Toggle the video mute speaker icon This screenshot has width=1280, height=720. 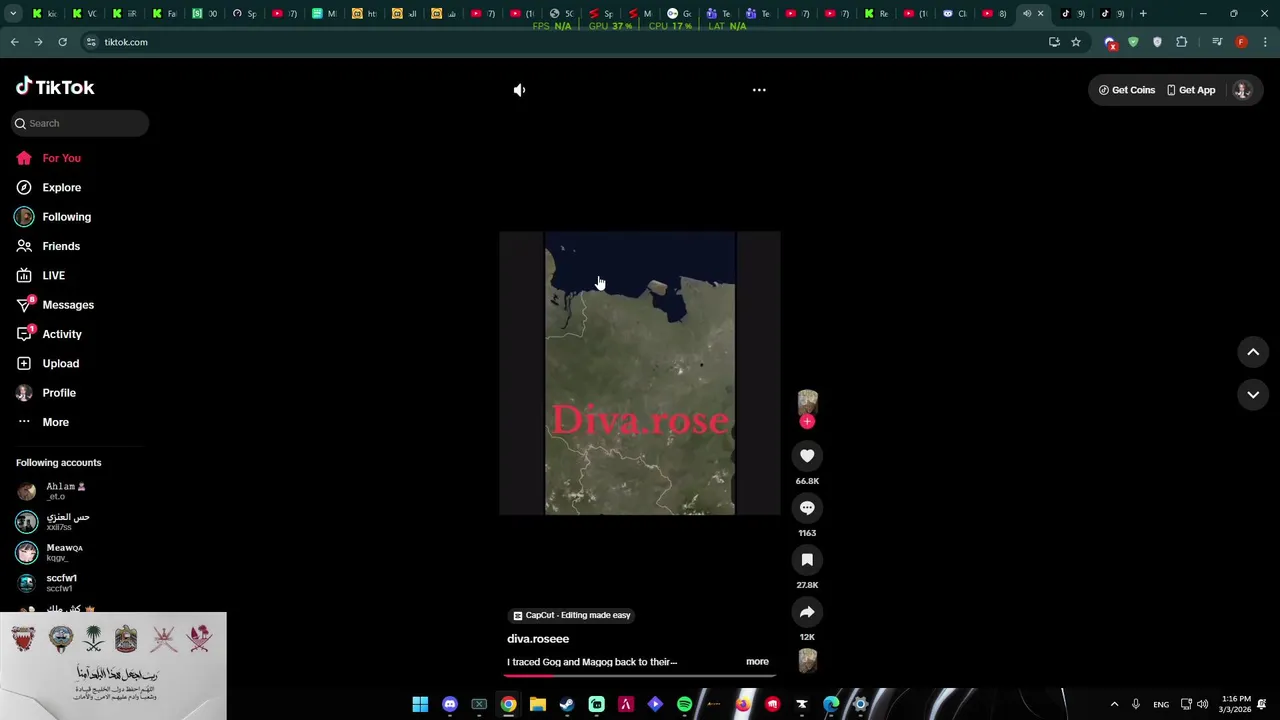519,90
